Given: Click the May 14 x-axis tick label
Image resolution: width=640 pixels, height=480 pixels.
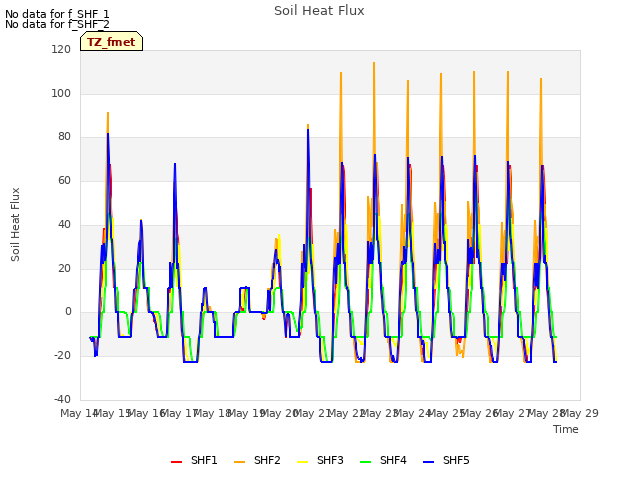Looking at the screenshot, I should [x=79, y=413].
